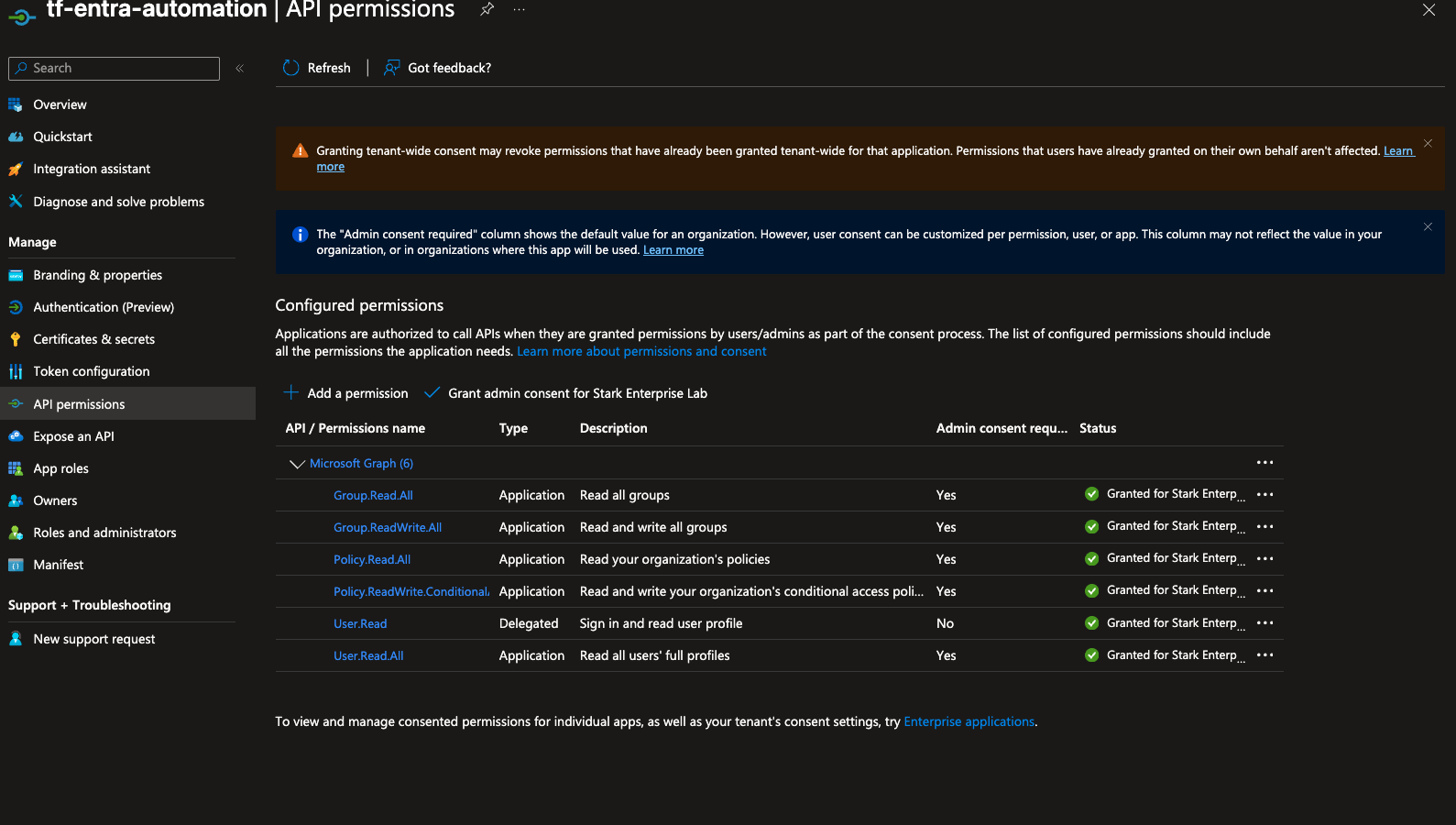Click the Granted status of User.Read row
The image size is (1456, 825).
click(x=1165, y=623)
